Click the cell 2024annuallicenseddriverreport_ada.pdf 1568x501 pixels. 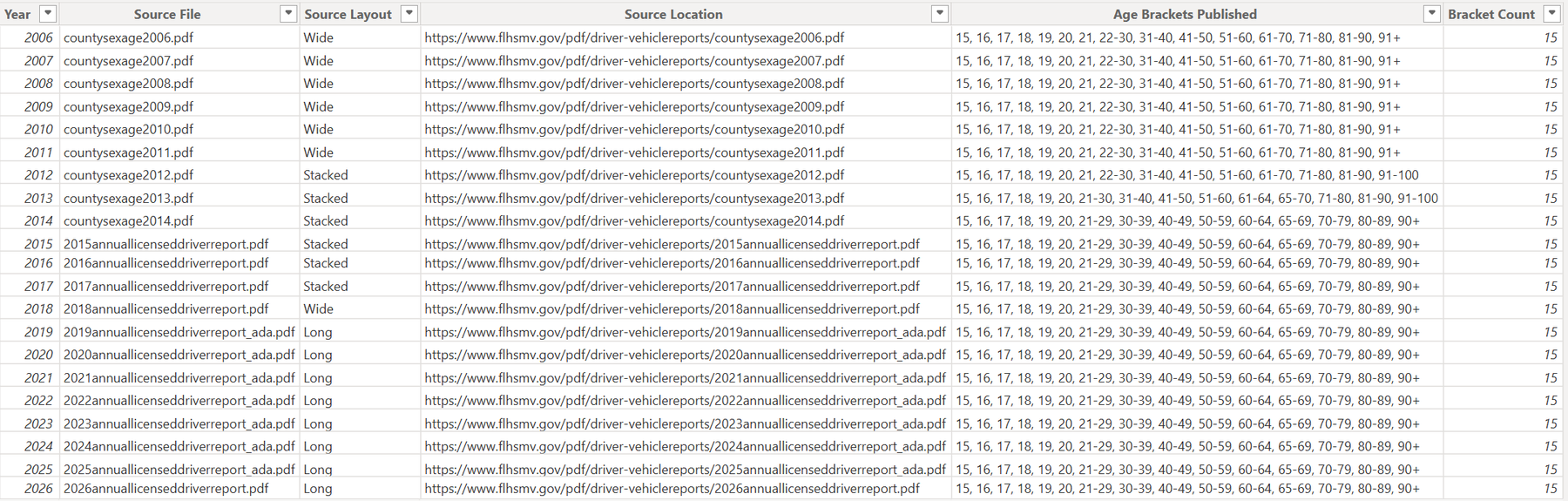coord(179,446)
